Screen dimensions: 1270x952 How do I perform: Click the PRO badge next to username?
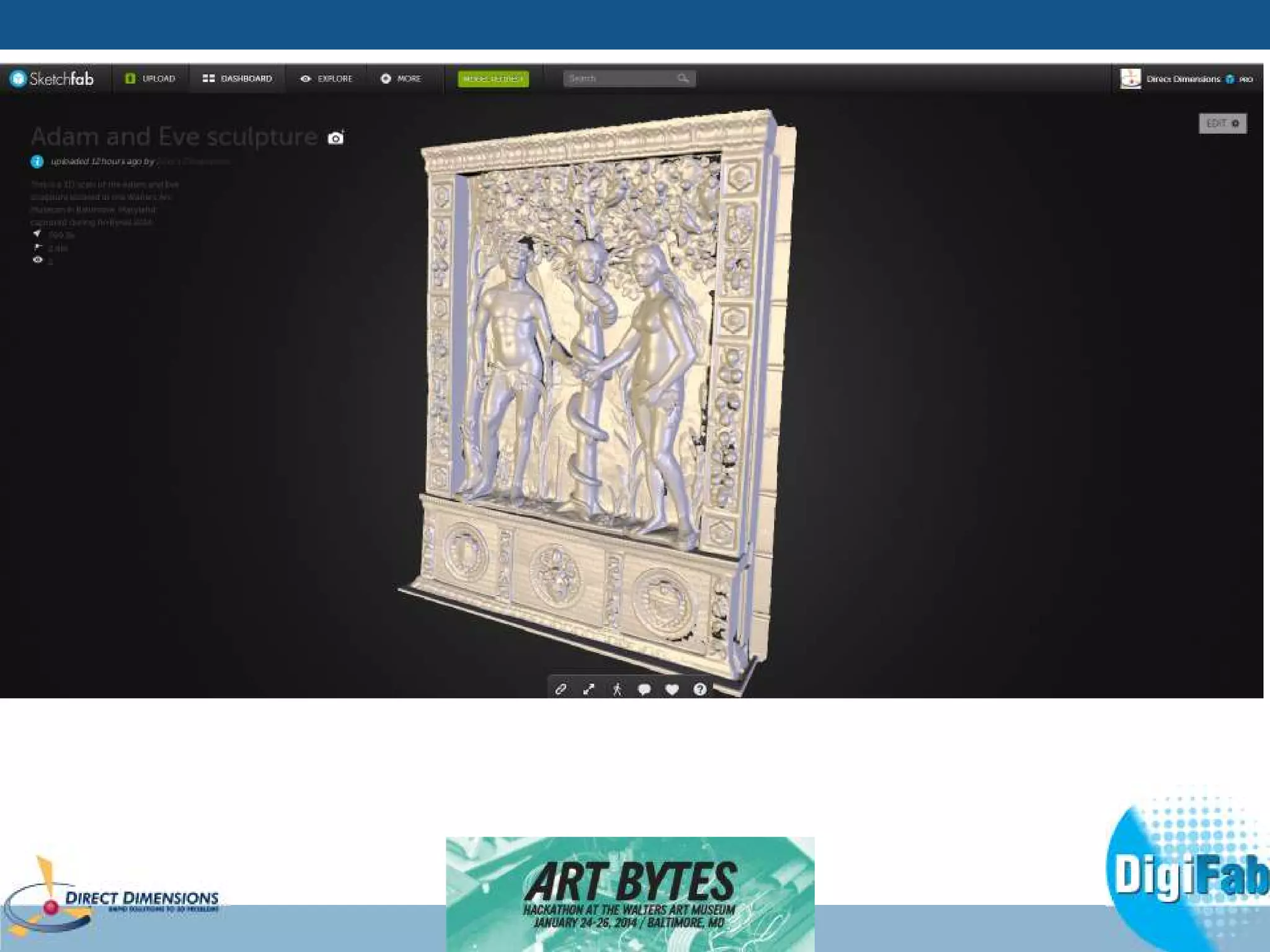pos(1246,79)
